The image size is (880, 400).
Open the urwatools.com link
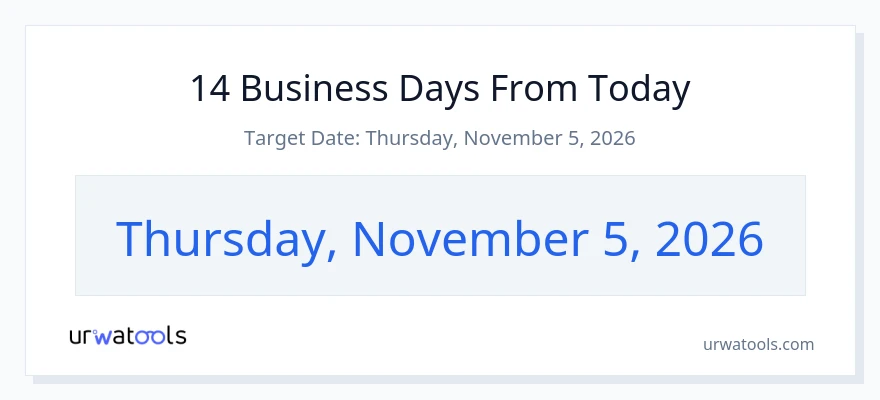[x=758, y=344]
